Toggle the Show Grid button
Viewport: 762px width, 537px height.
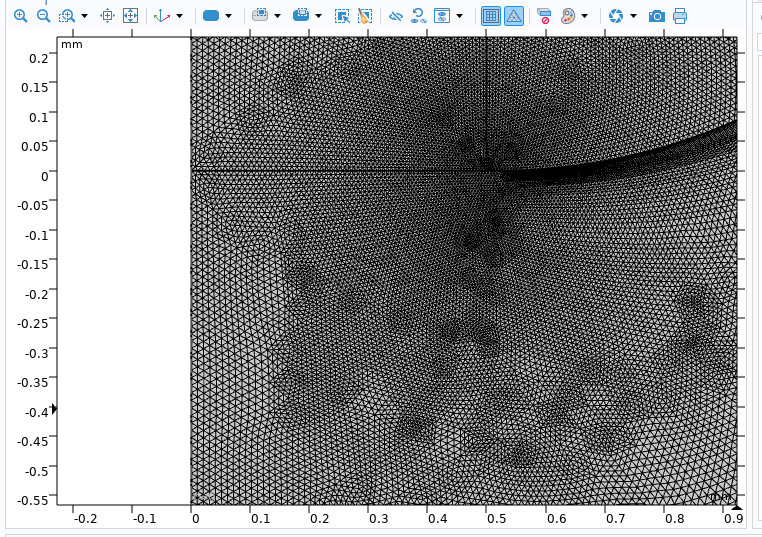[490, 16]
